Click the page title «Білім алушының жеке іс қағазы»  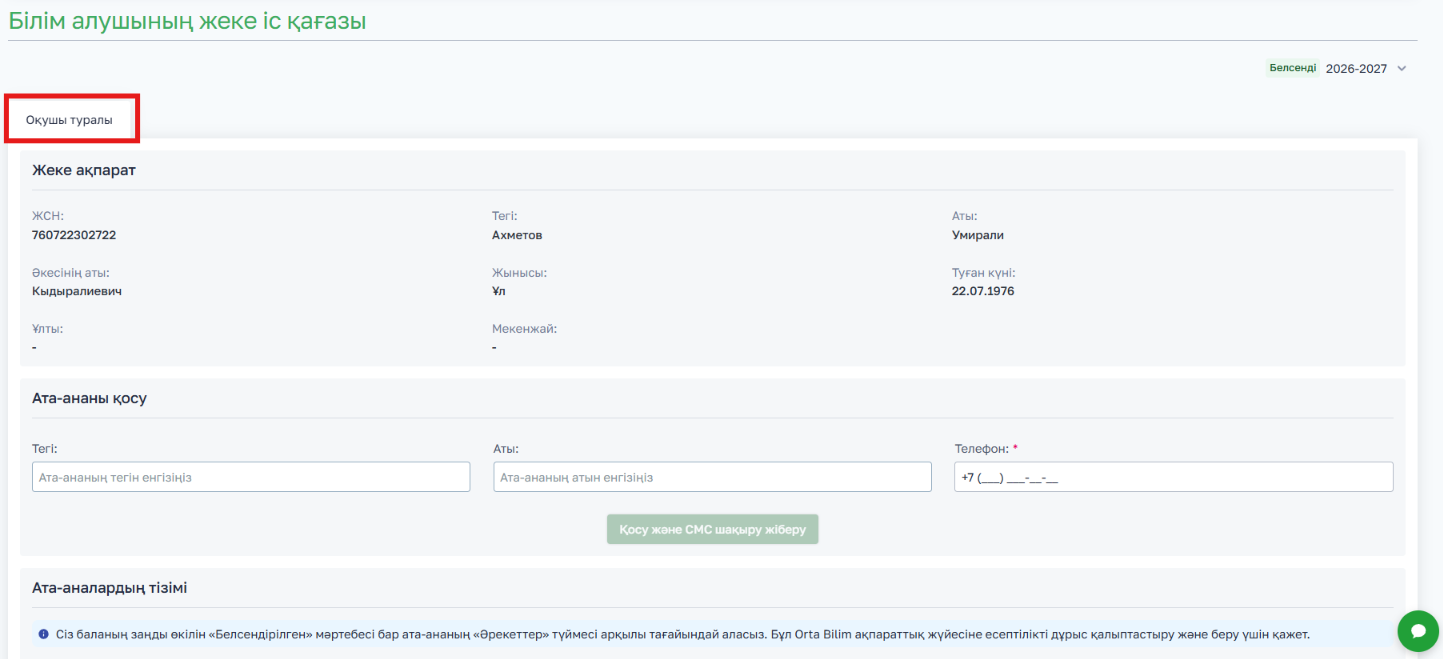(x=188, y=21)
